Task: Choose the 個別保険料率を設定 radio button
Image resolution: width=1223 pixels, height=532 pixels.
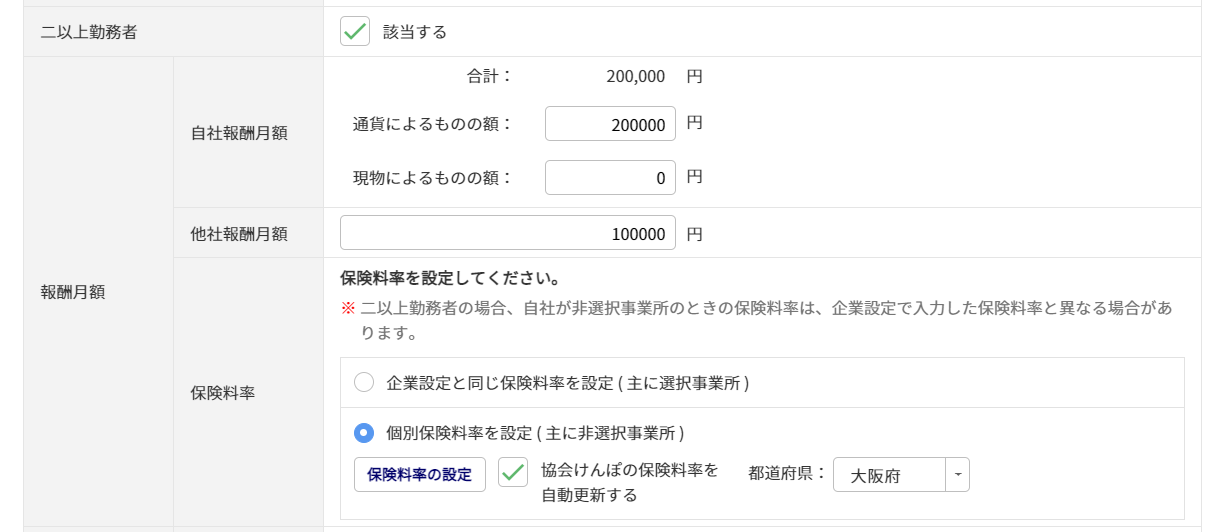Action: [x=364, y=433]
